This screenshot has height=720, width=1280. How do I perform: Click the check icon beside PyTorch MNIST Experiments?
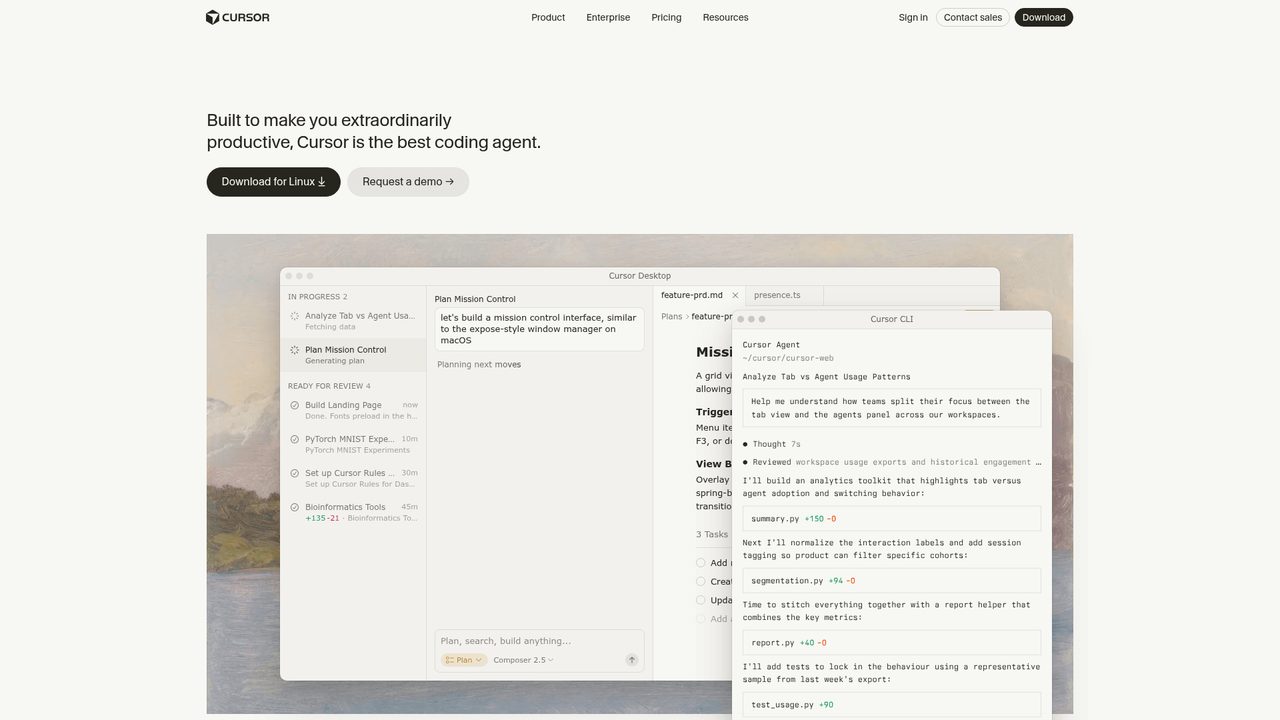294,439
